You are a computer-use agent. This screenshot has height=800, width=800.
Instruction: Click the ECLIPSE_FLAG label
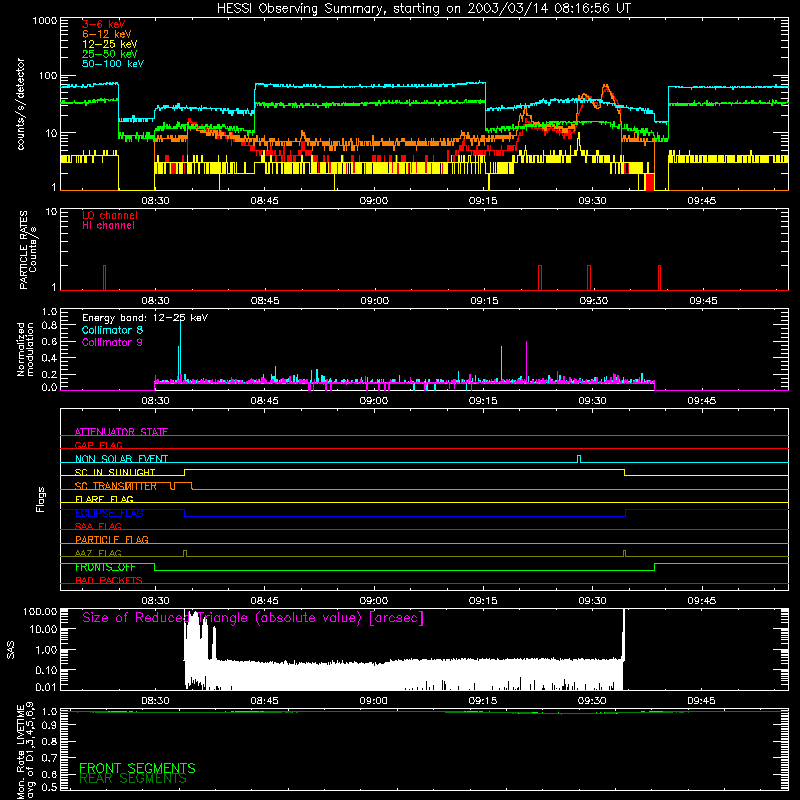(109, 513)
